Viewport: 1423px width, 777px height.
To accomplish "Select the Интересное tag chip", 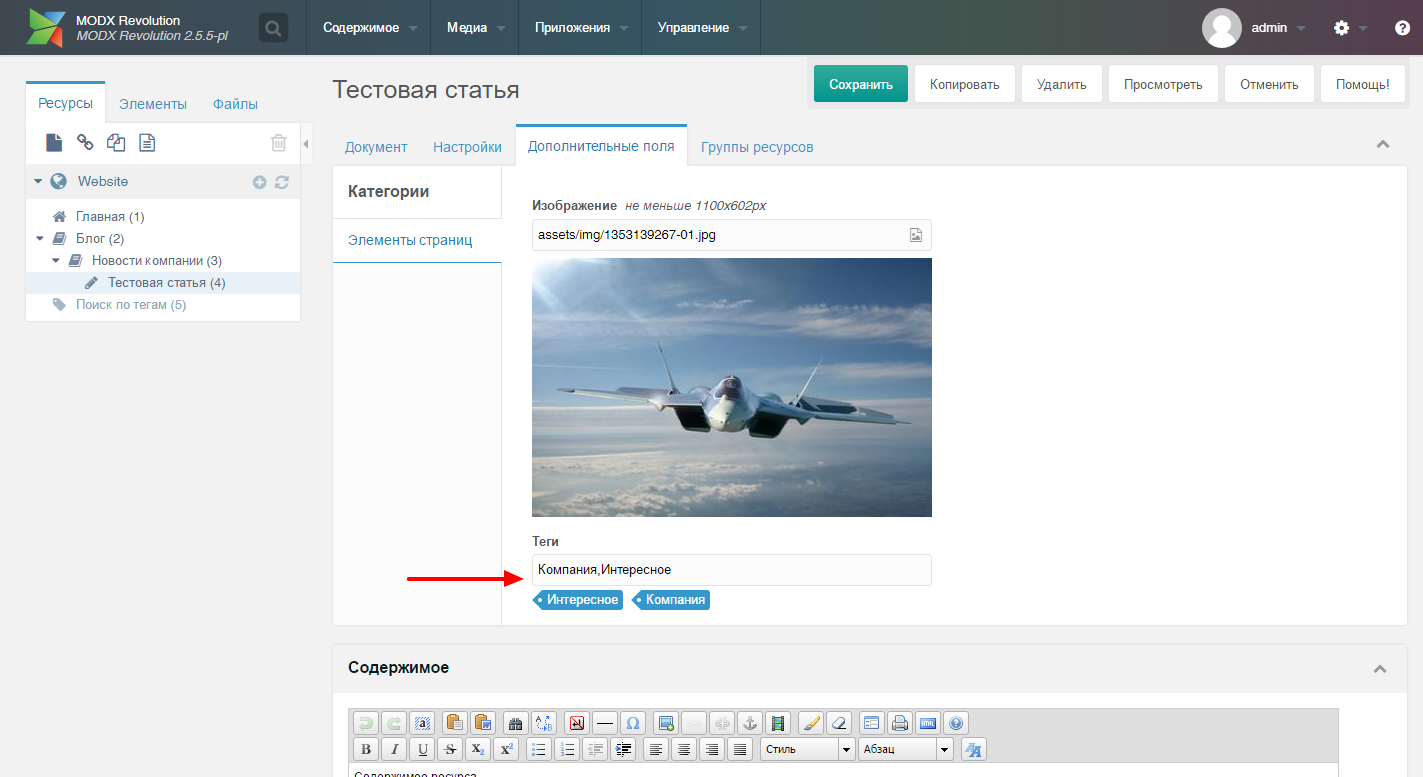I will (579, 600).
